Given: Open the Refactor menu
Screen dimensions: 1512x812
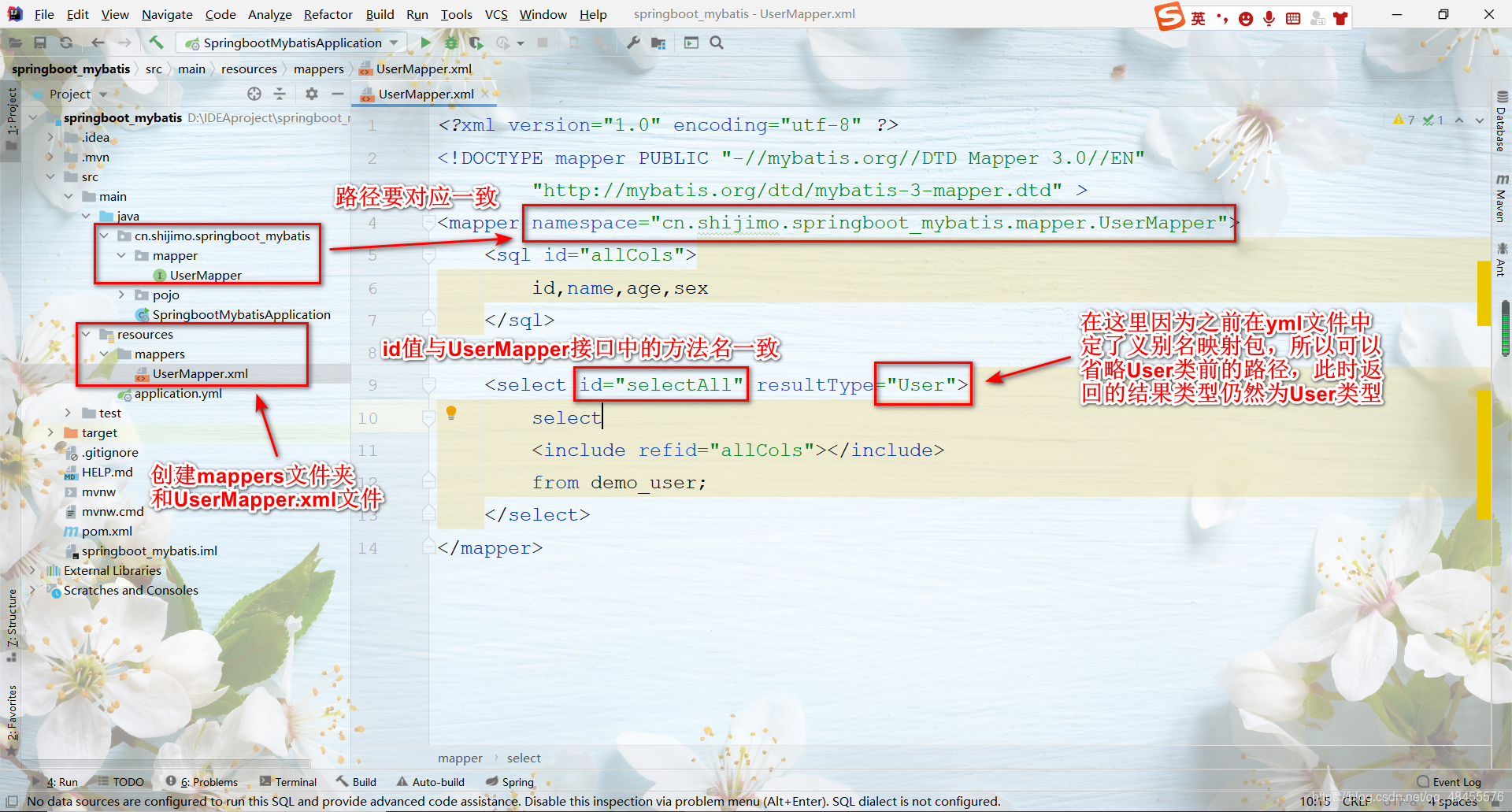Looking at the screenshot, I should [328, 14].
